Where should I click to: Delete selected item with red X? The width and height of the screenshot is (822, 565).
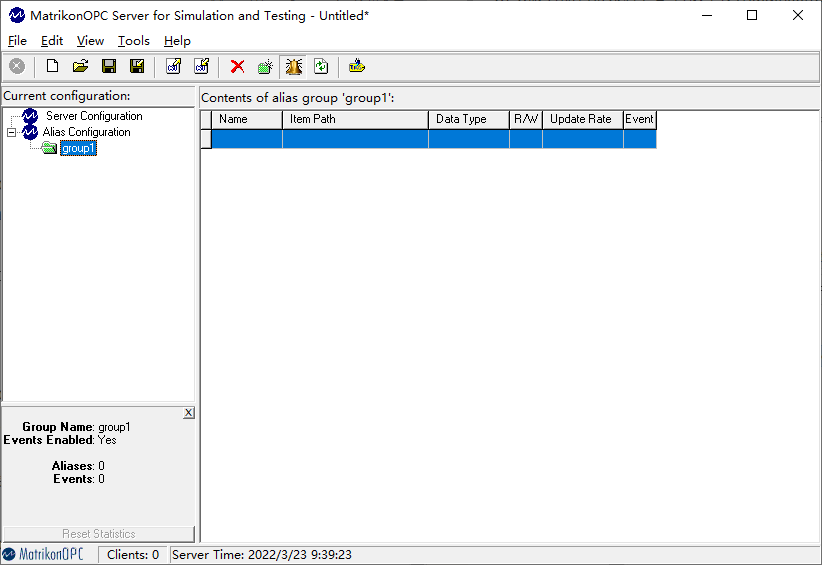click(x=237, y=67)
